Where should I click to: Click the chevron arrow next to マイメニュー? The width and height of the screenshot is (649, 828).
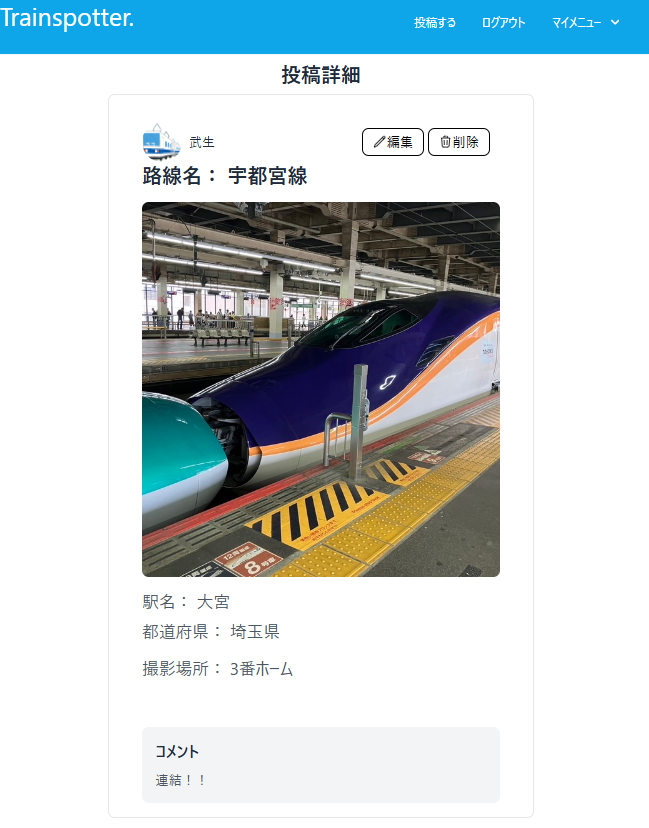(x=615, y=22)
